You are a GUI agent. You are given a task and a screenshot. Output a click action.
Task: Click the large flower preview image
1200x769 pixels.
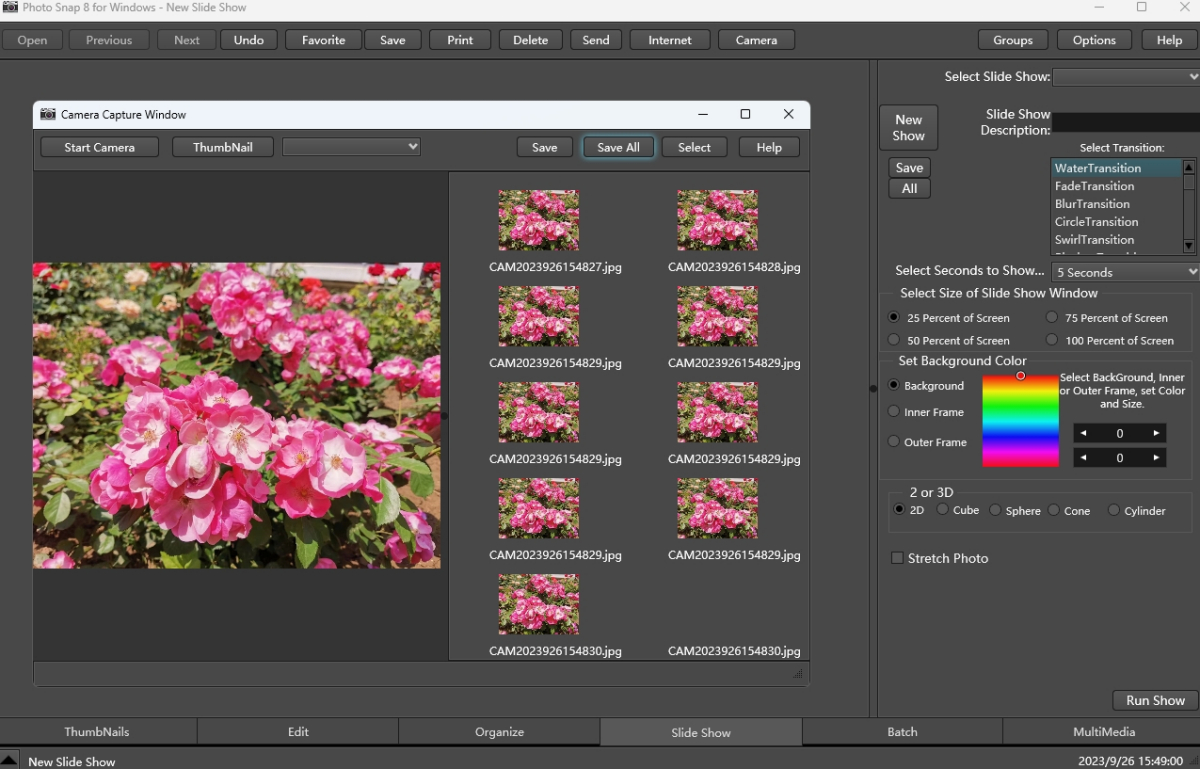237,416
